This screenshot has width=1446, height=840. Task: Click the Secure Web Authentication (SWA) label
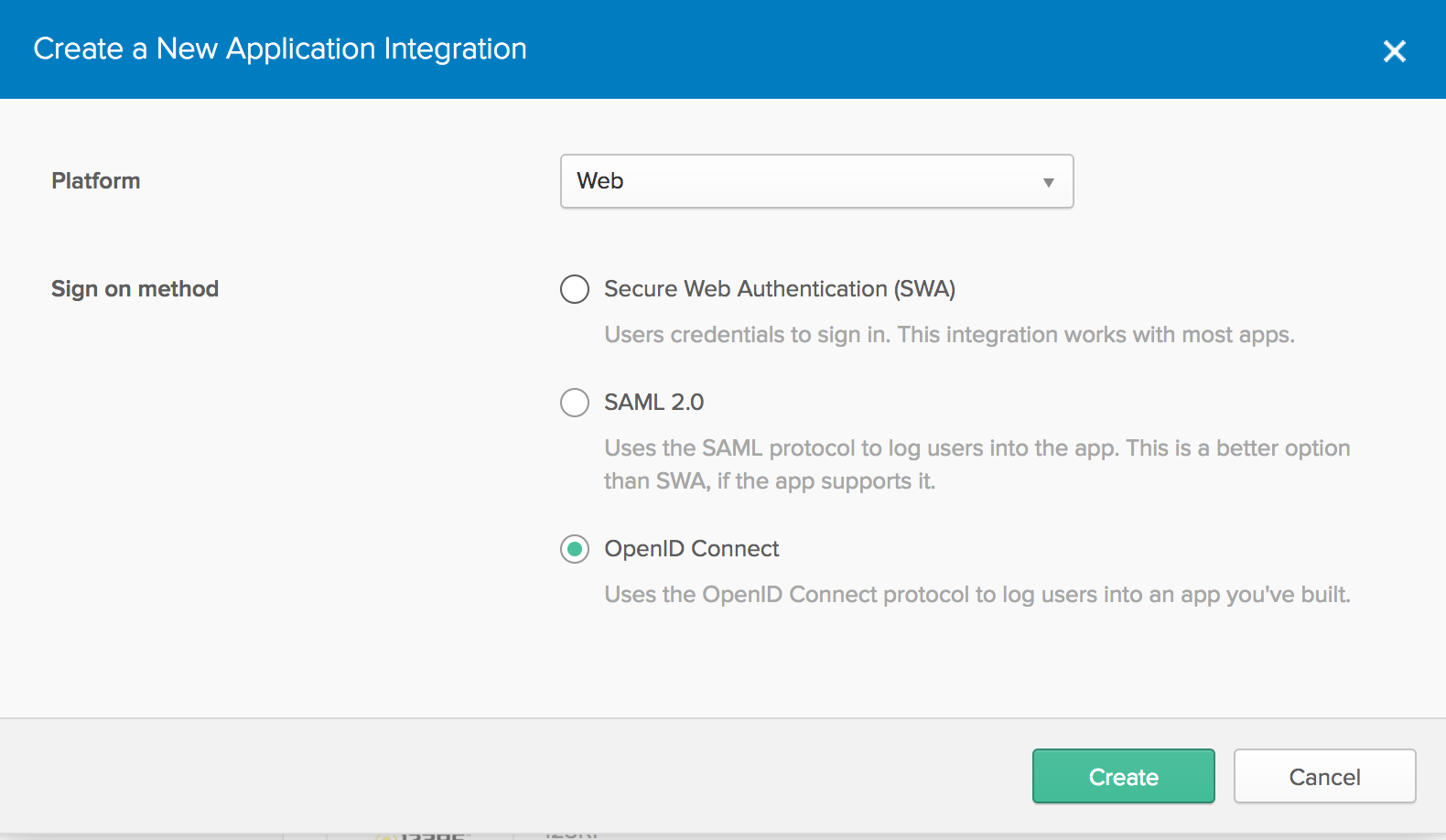[779, 289]
